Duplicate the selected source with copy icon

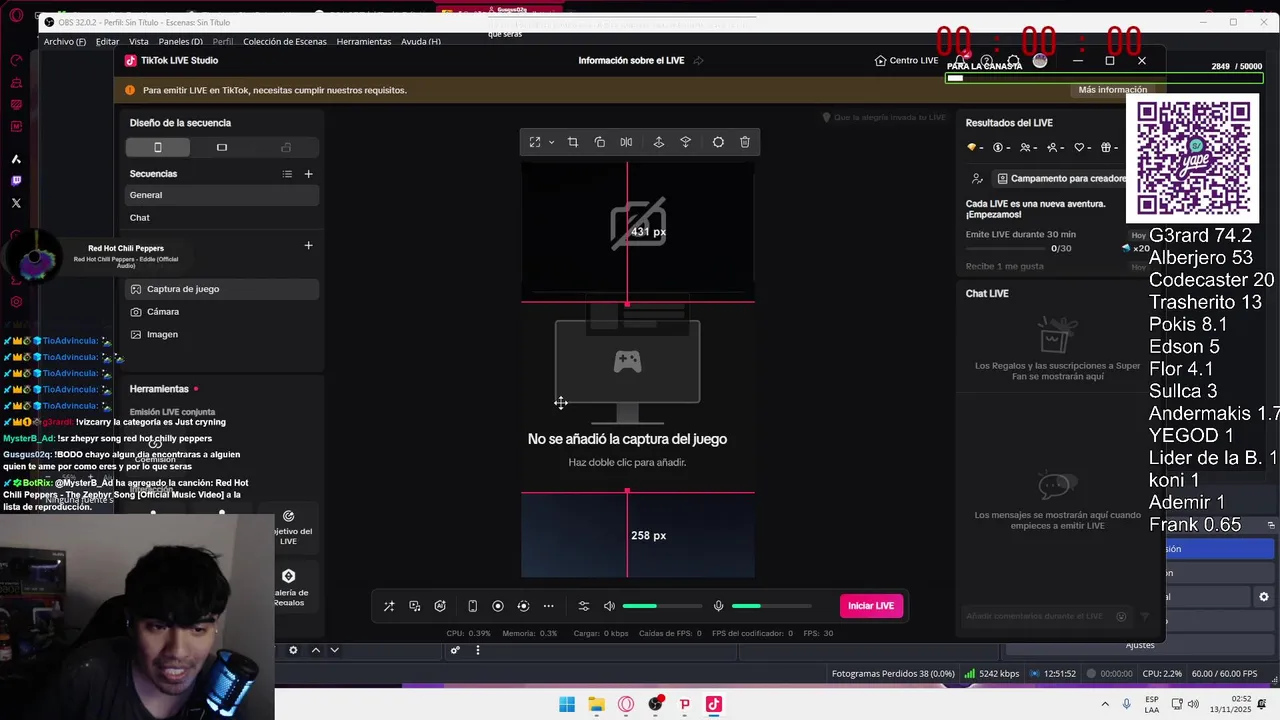tap(600, 142)
